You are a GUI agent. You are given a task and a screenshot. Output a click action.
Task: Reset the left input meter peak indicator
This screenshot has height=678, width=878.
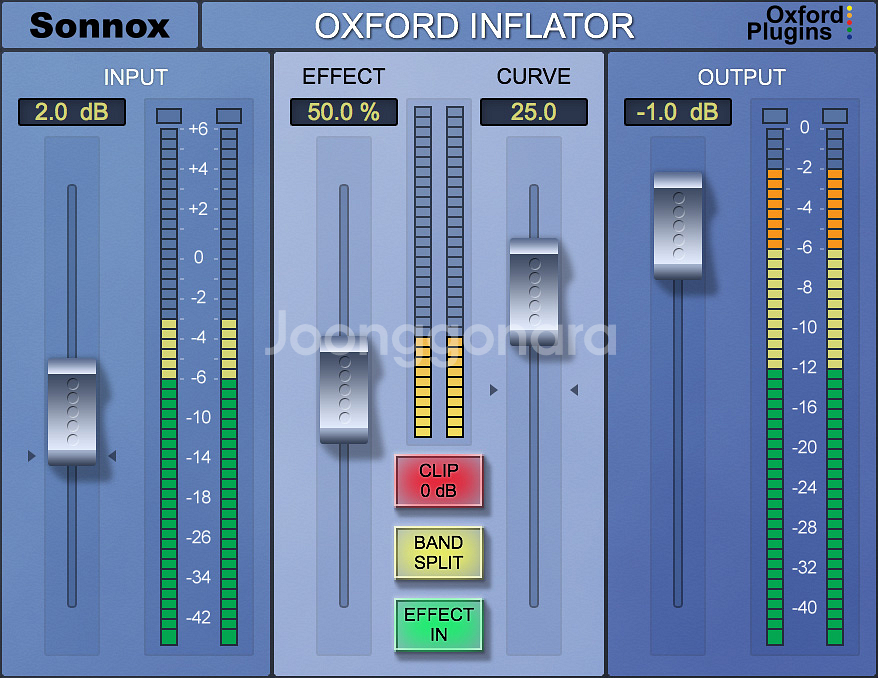coord(169,116)
